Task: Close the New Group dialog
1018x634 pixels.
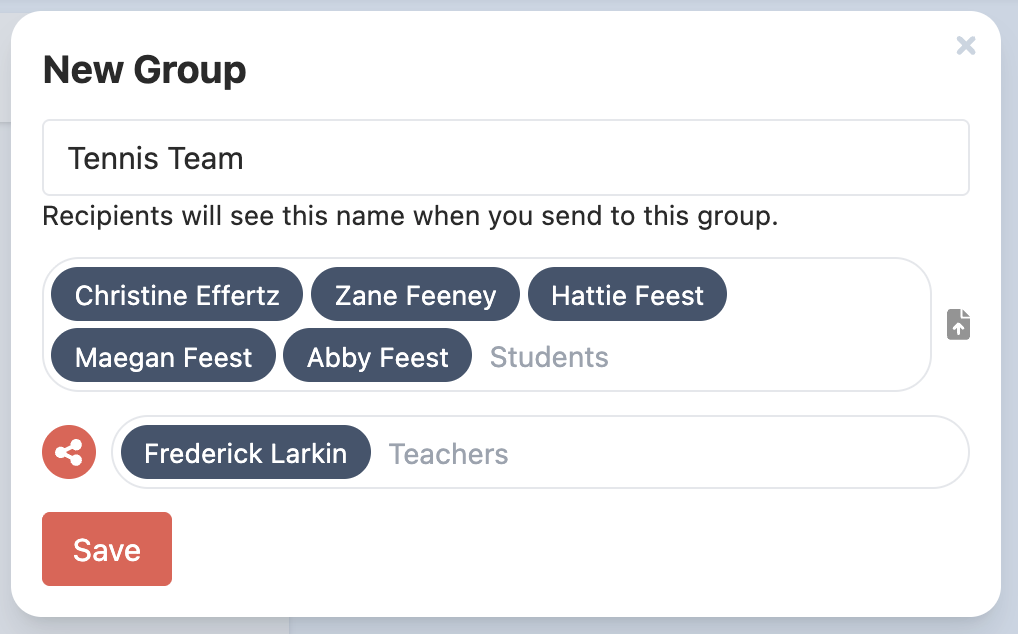Action: point(965,45)
